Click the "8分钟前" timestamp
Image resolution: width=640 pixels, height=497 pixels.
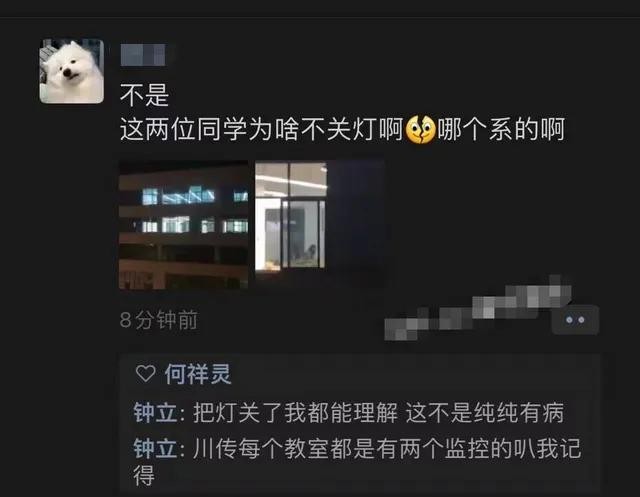pyautogui.click(x=159, y=320)
